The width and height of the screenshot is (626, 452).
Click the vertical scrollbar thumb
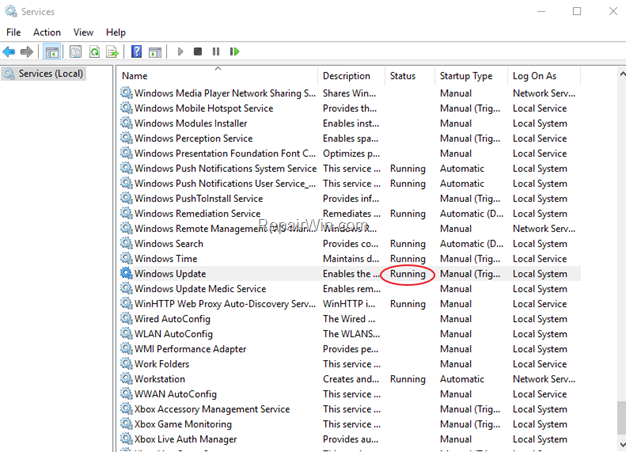622,417
